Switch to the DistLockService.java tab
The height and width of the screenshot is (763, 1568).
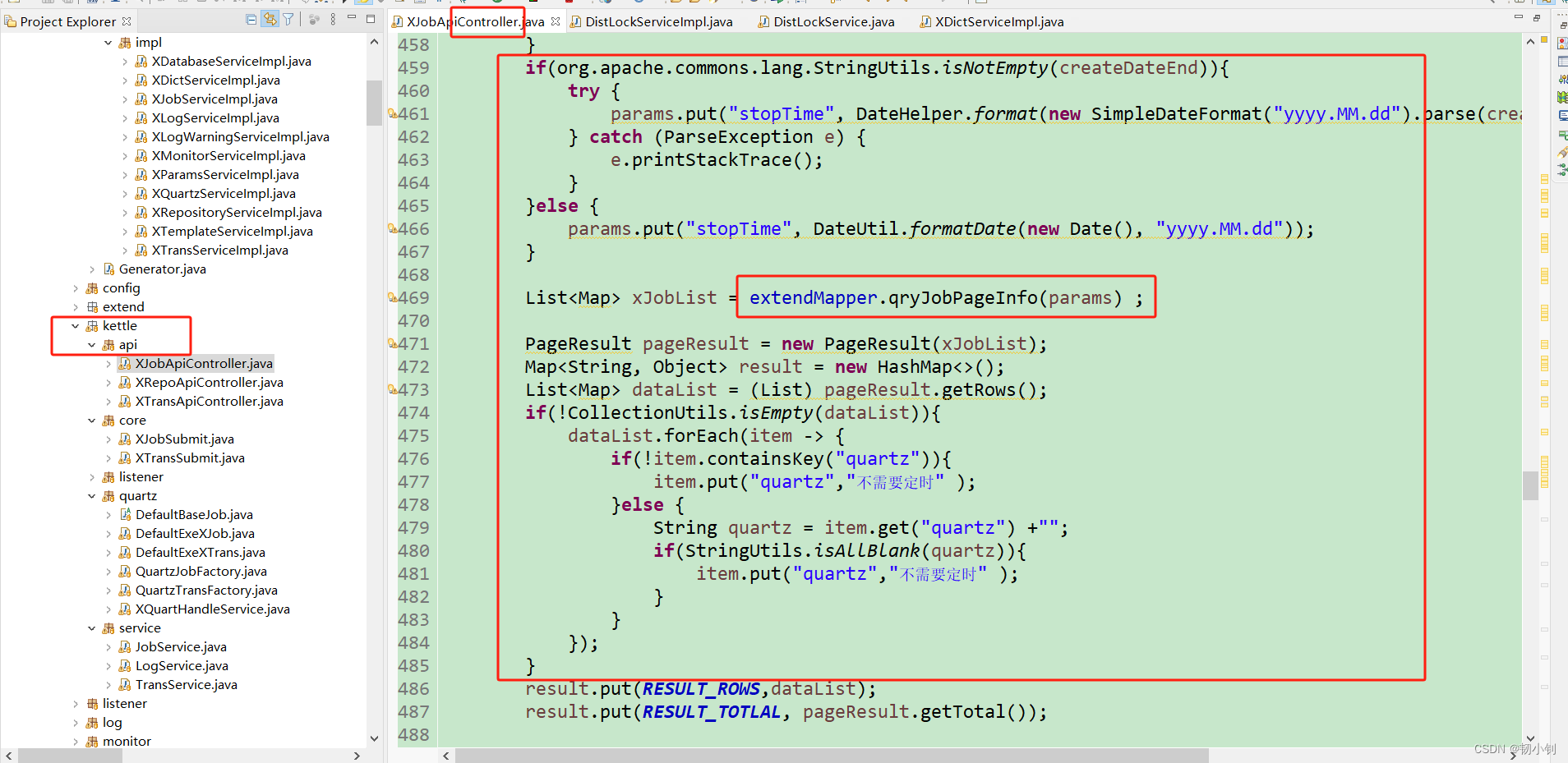[833, 21]
